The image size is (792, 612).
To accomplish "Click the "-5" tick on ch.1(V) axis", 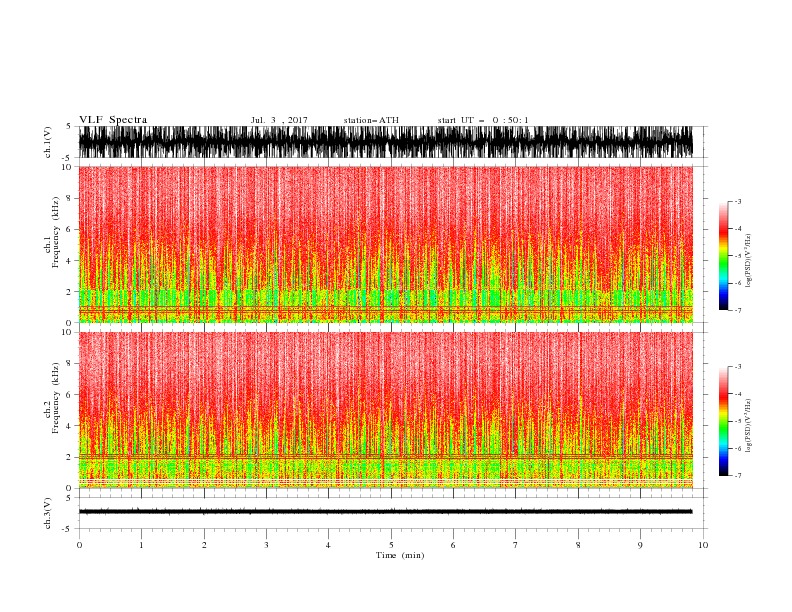I will pos(68,158).
